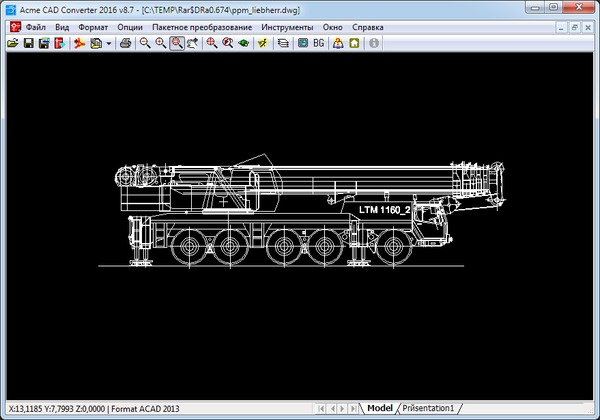Open the Опции menu

pos(130,27)
